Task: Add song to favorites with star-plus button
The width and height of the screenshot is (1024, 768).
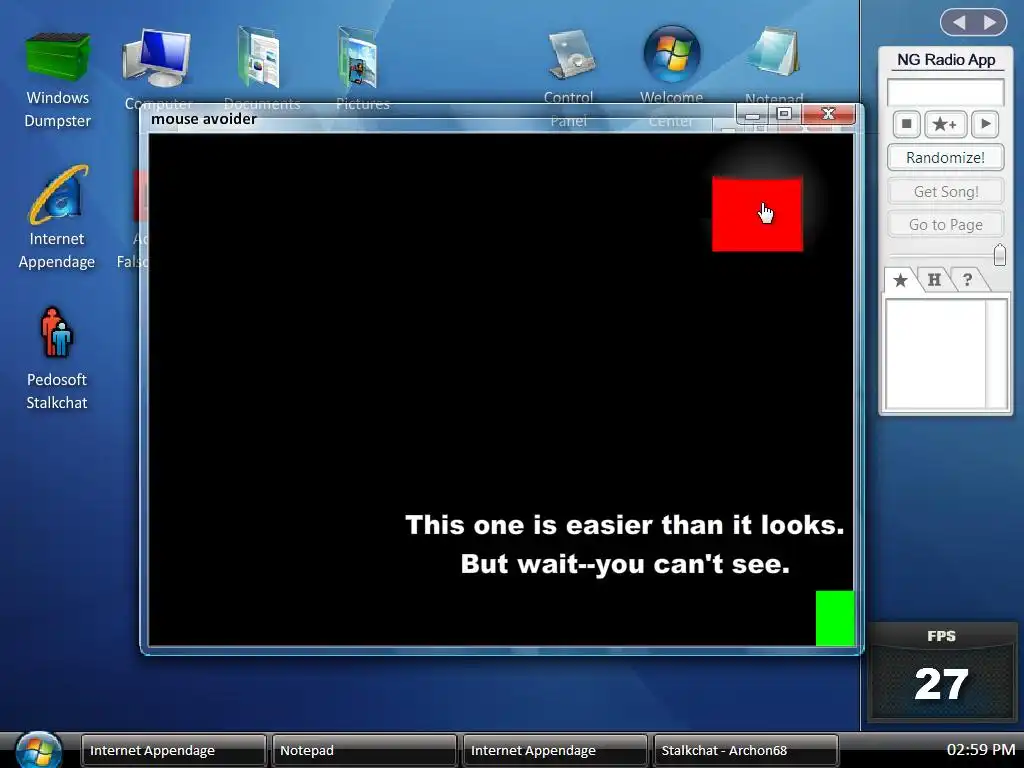Action: pyautogui.click(x=944, y=124)
